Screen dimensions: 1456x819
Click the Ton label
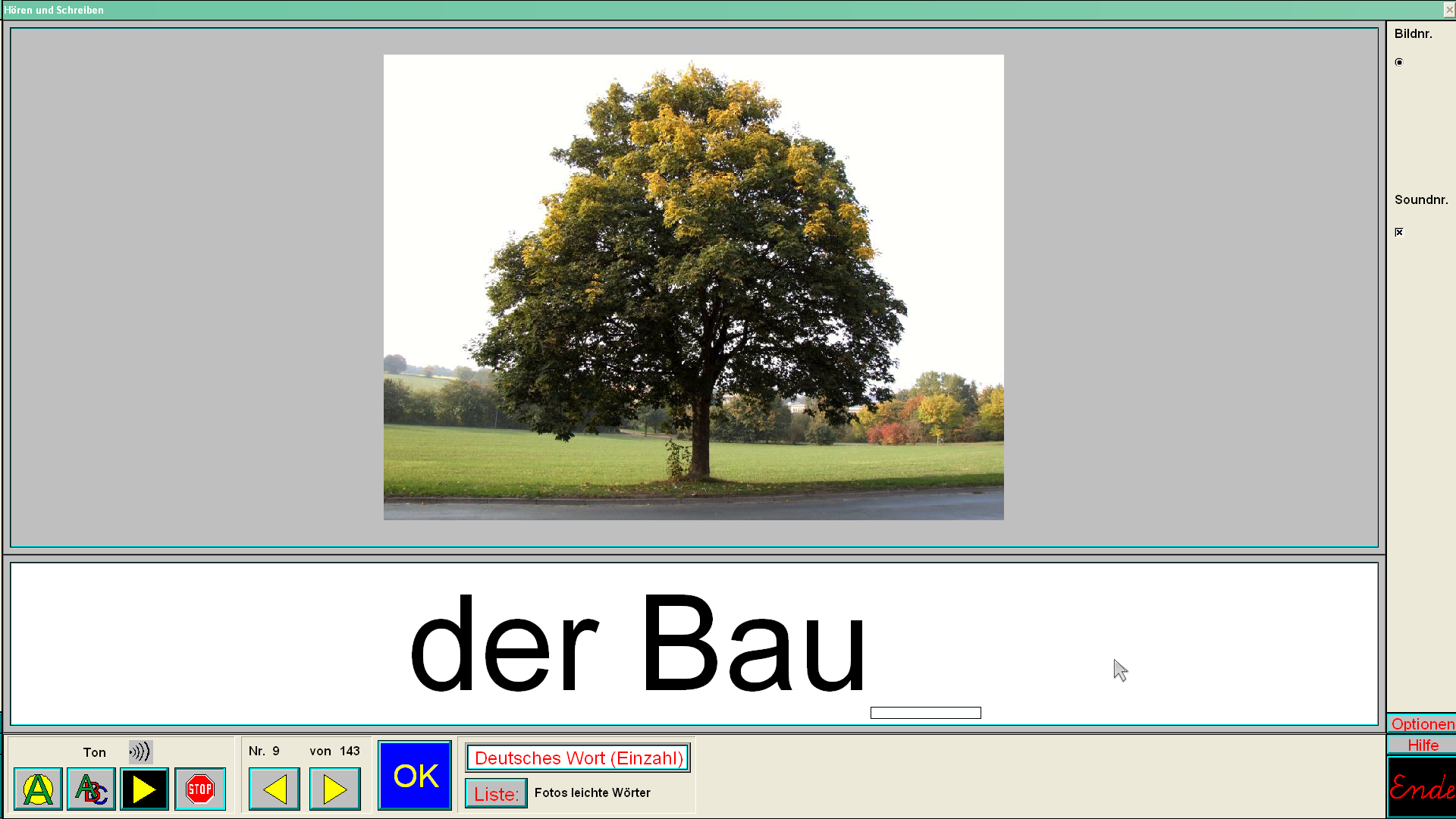(x=94, y=752)
